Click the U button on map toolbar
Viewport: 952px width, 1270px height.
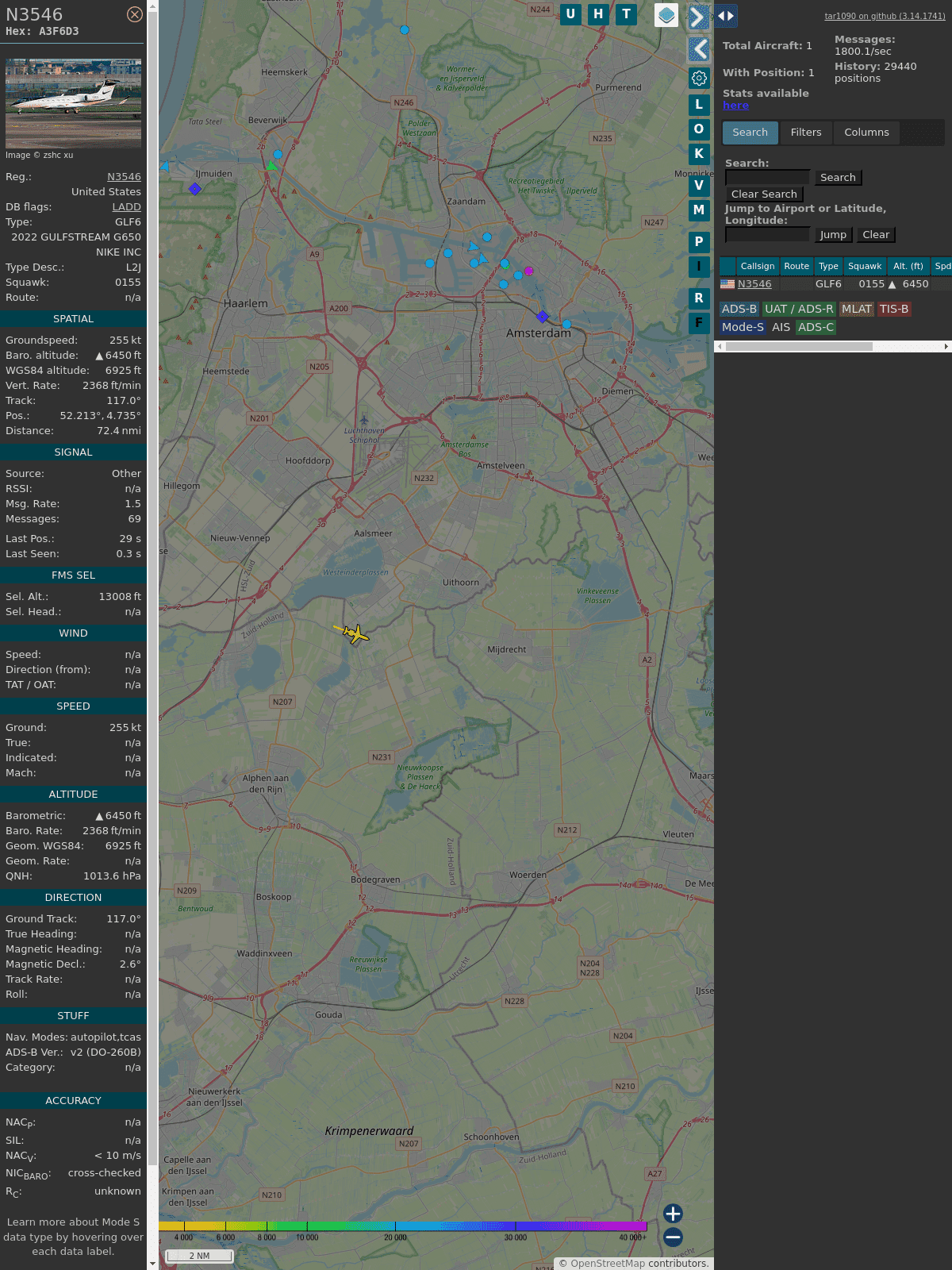point(570,14)
